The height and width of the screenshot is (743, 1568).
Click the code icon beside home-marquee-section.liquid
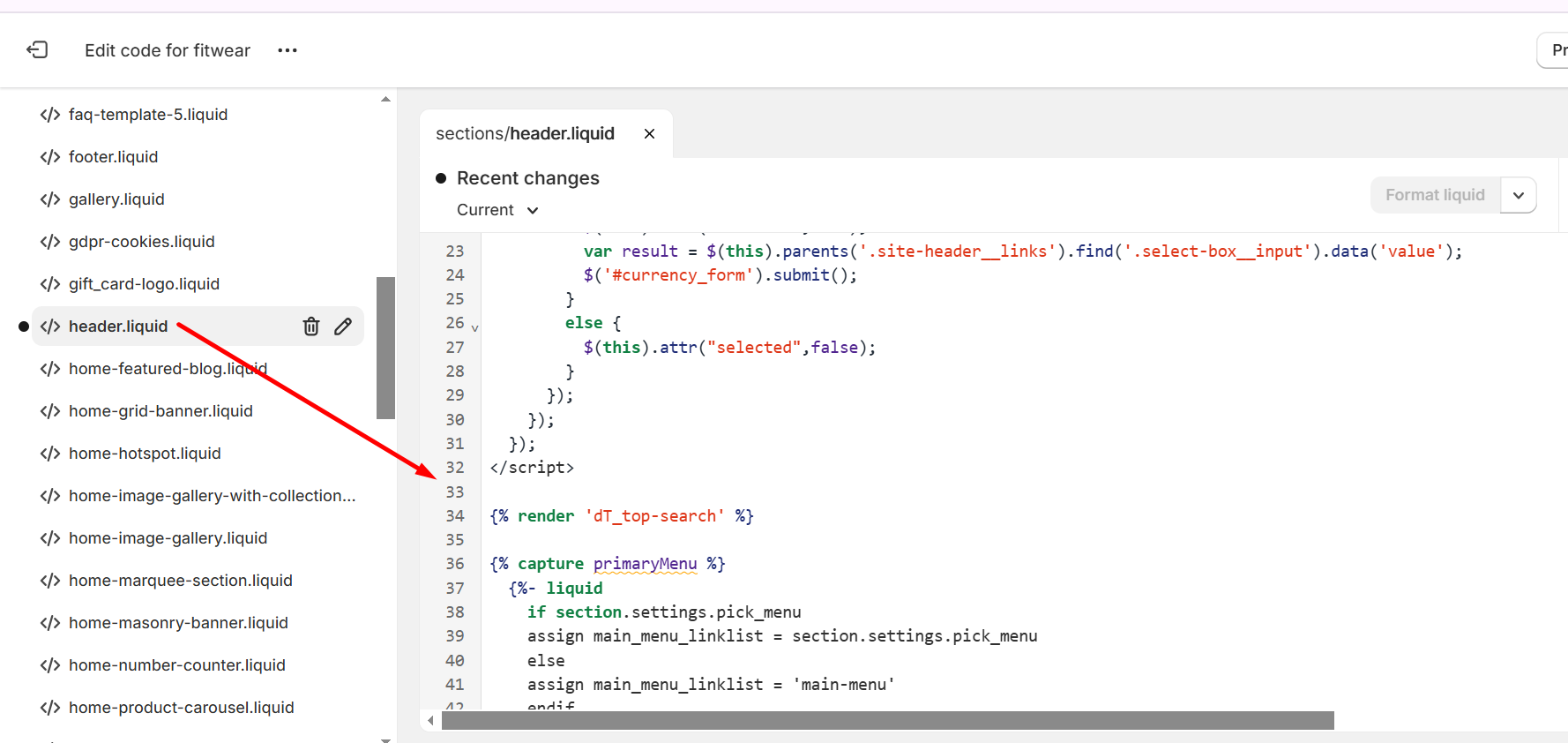(50, 581)
